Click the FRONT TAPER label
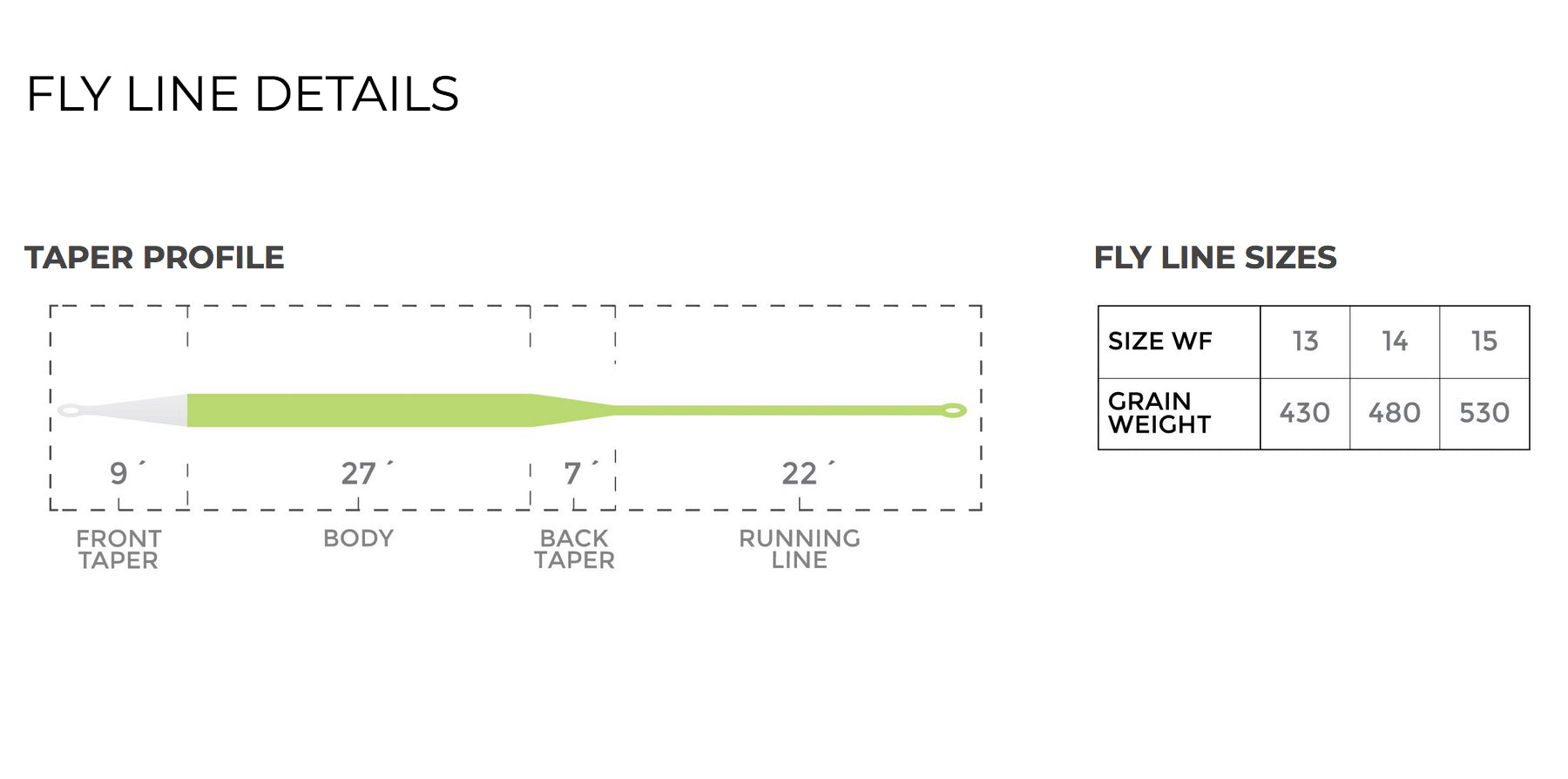1568x779 pixels. pyautogui.click(x=118, y=549)
